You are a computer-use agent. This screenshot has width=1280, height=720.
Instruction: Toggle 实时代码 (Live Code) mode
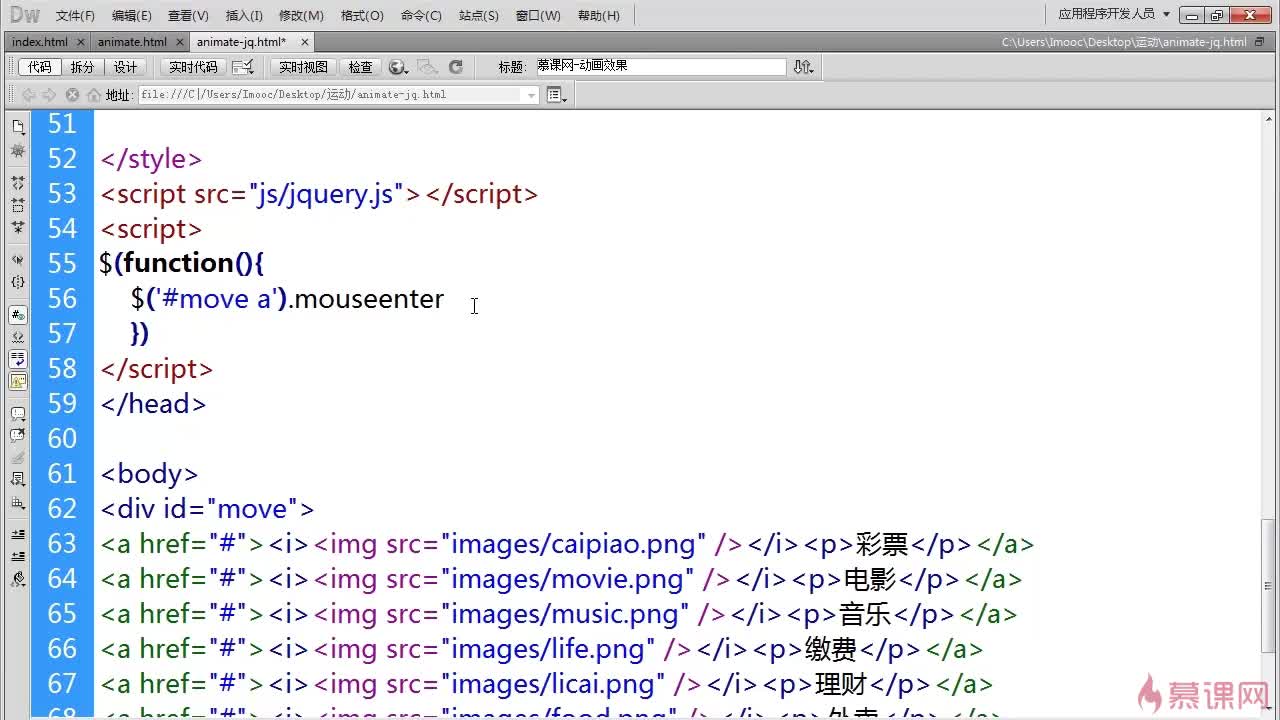point(193,67)
